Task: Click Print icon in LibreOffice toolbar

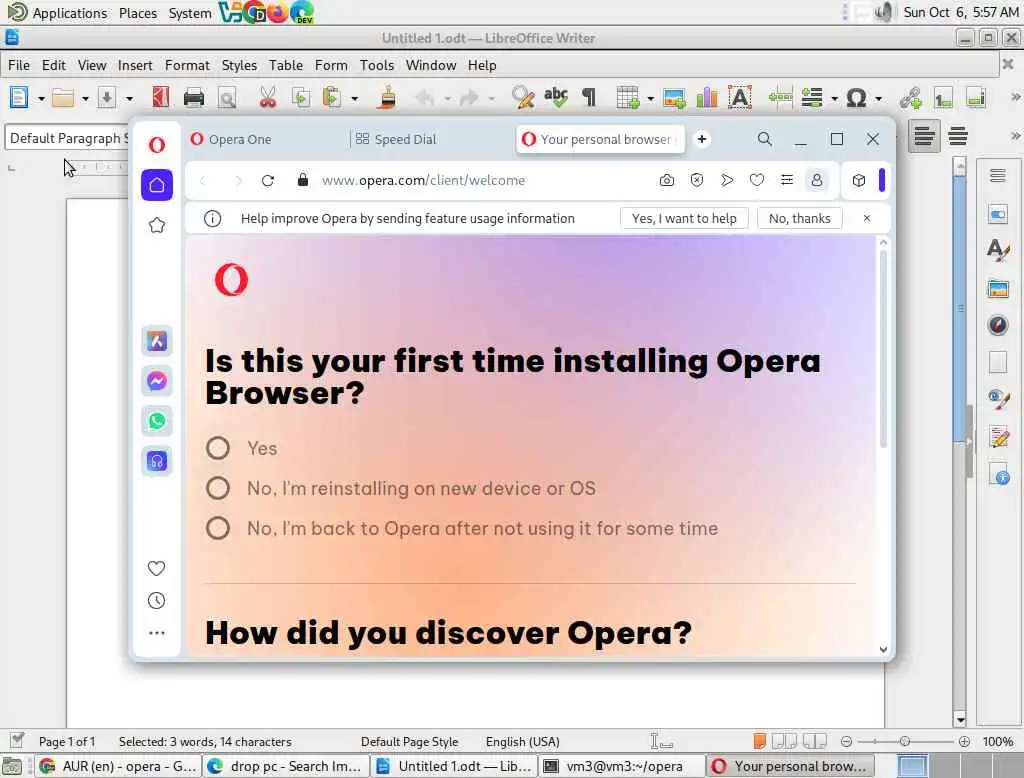Action: [x=194, y=98]
